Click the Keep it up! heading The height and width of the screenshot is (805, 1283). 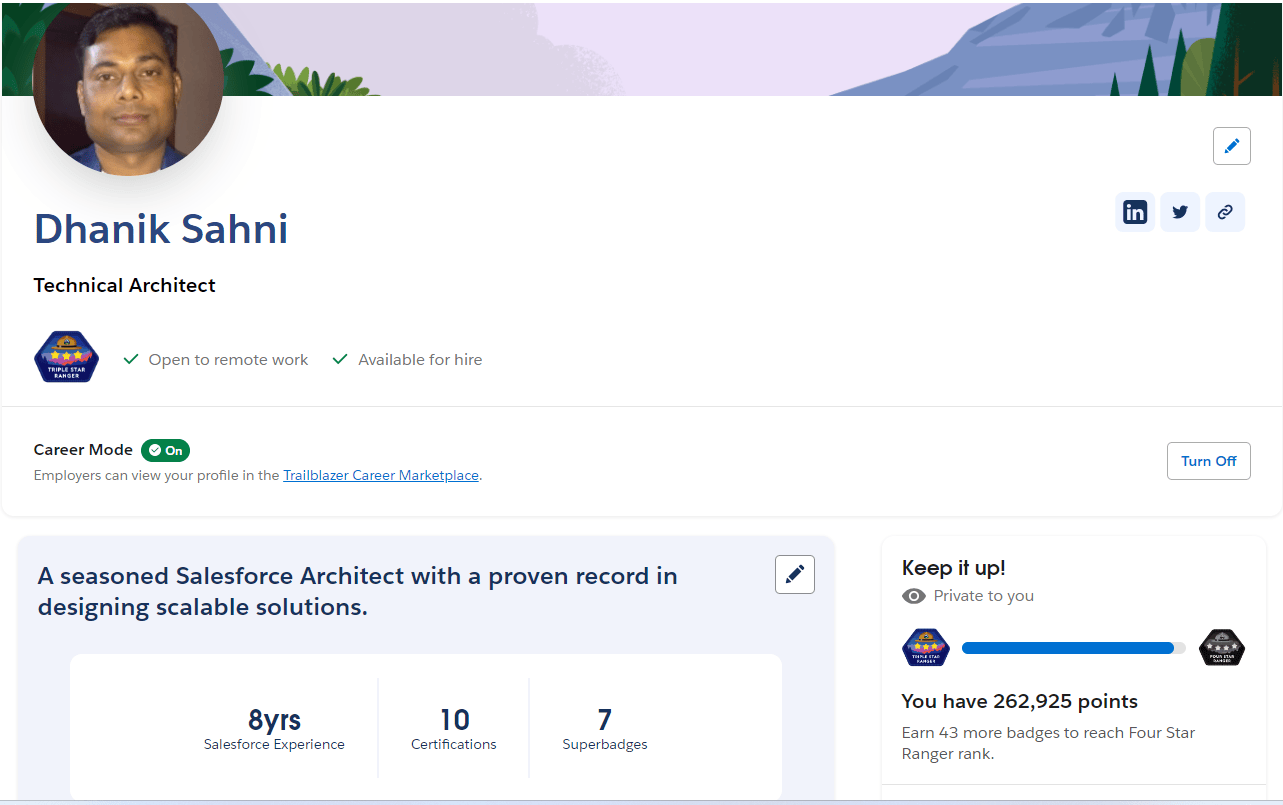pyautogui.click(x=954, y=568)
